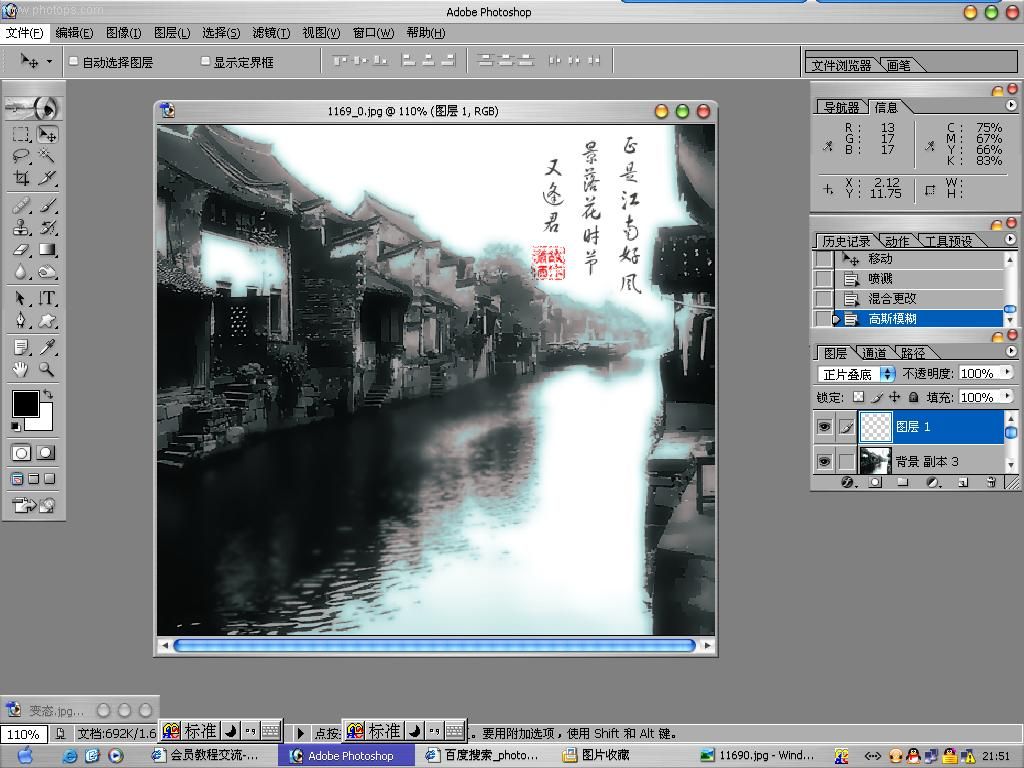Open 滤镜 menu
This screenshot has width=1024, height=768.
pos(271,33)
